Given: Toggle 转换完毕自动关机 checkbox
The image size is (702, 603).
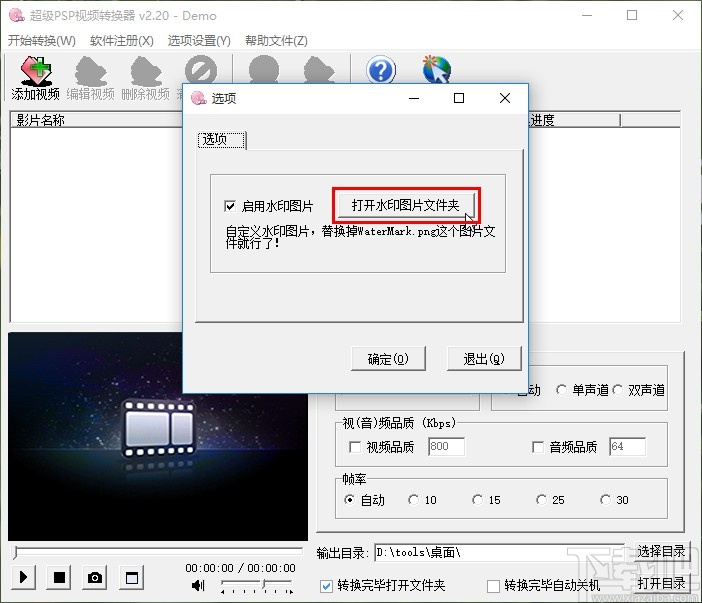Looking at the screenshot, I should coord(493,586).
